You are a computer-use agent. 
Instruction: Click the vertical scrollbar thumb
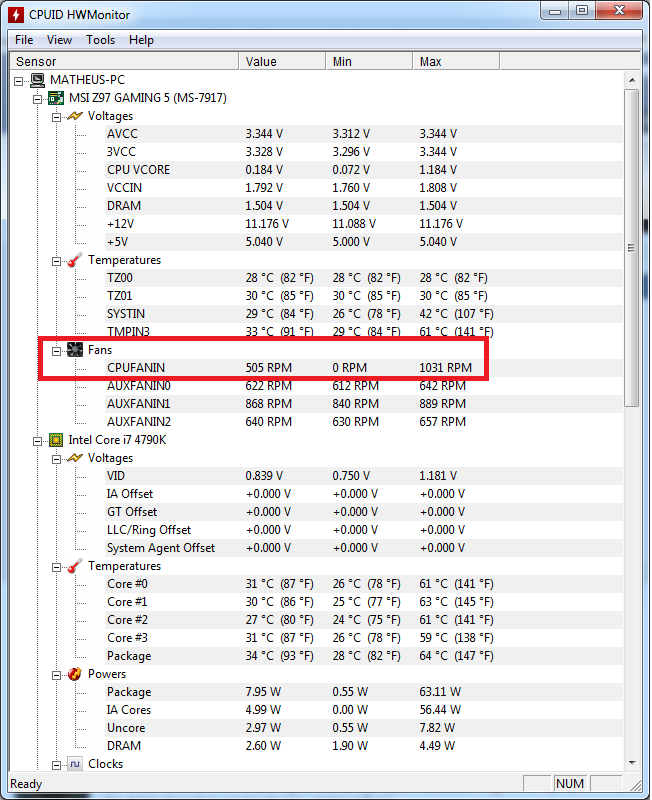(632, 248)
